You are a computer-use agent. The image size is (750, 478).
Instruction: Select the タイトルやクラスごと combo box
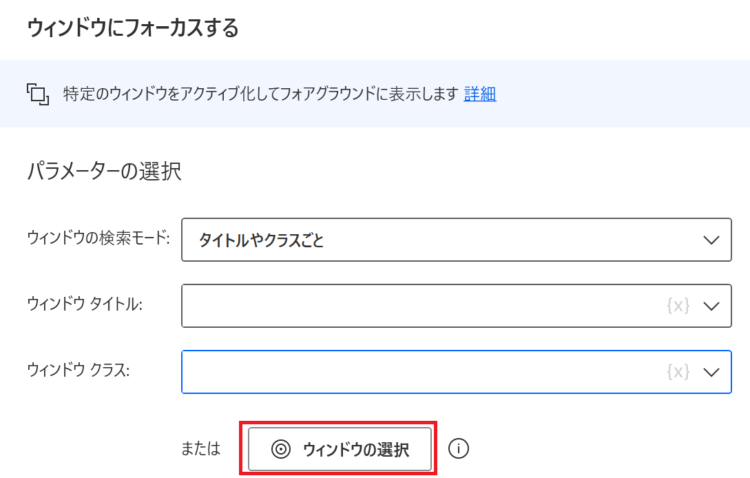456,240
